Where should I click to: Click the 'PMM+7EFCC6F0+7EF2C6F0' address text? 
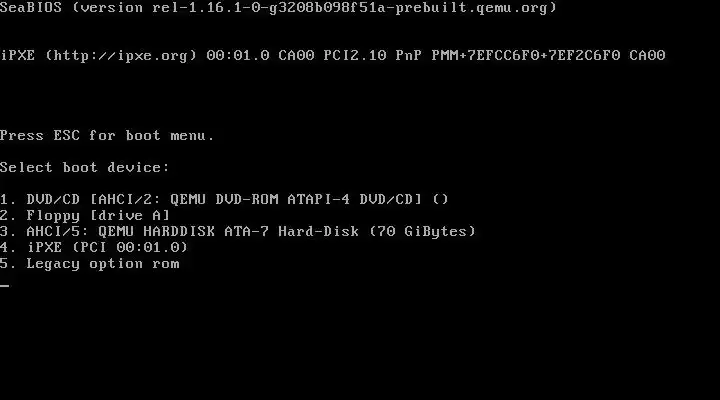(x=526, y=56)
